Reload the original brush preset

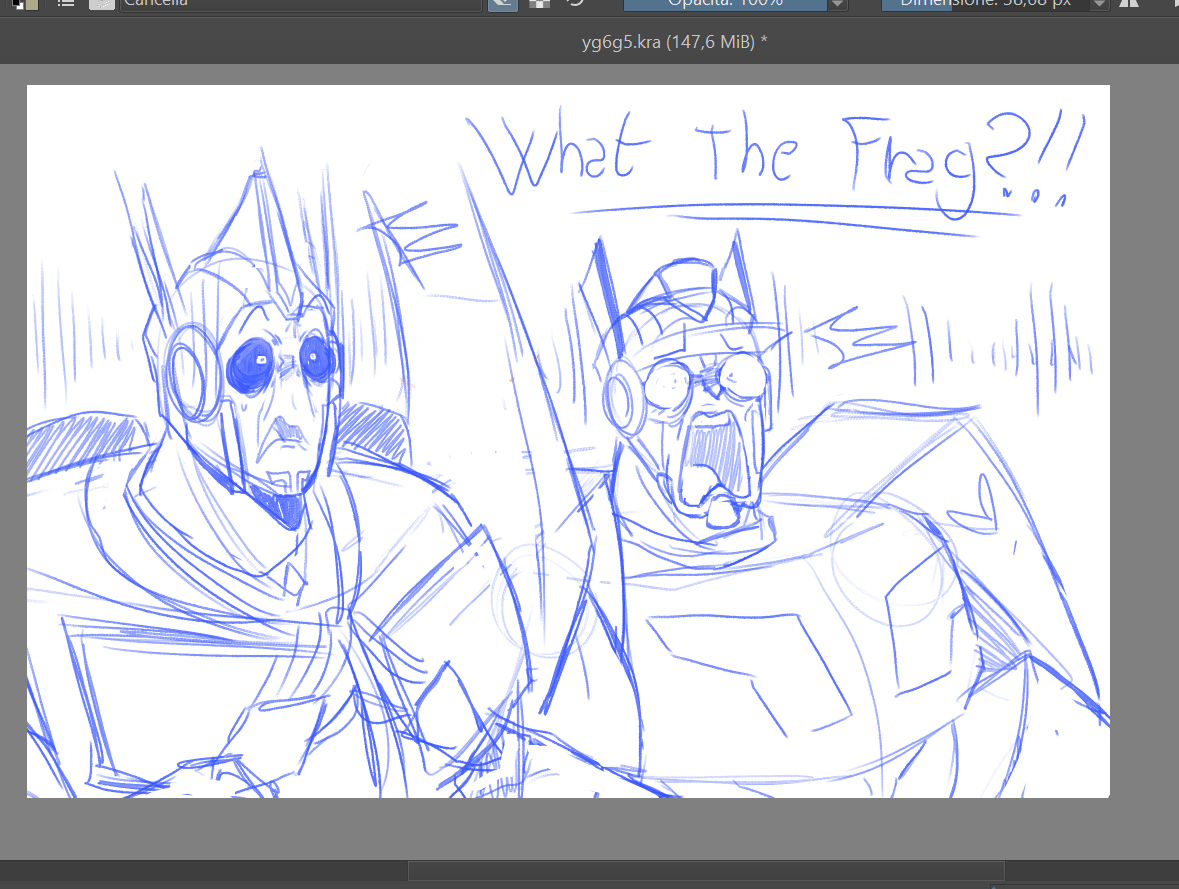(x=575, y=4)
